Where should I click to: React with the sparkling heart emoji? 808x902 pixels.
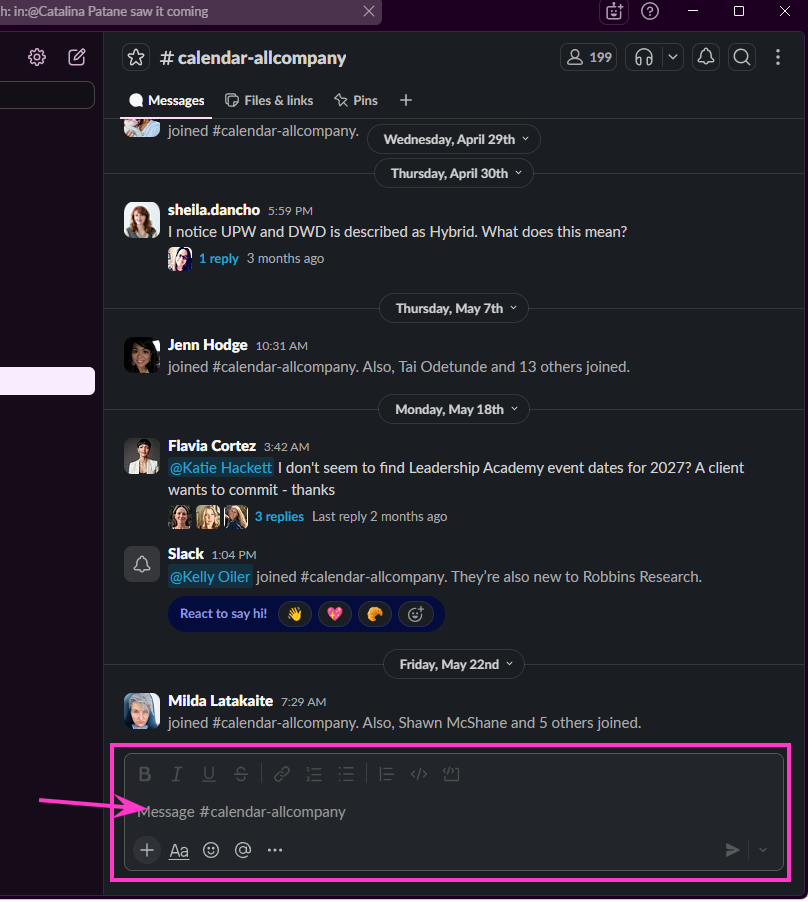tap(335, 614)
